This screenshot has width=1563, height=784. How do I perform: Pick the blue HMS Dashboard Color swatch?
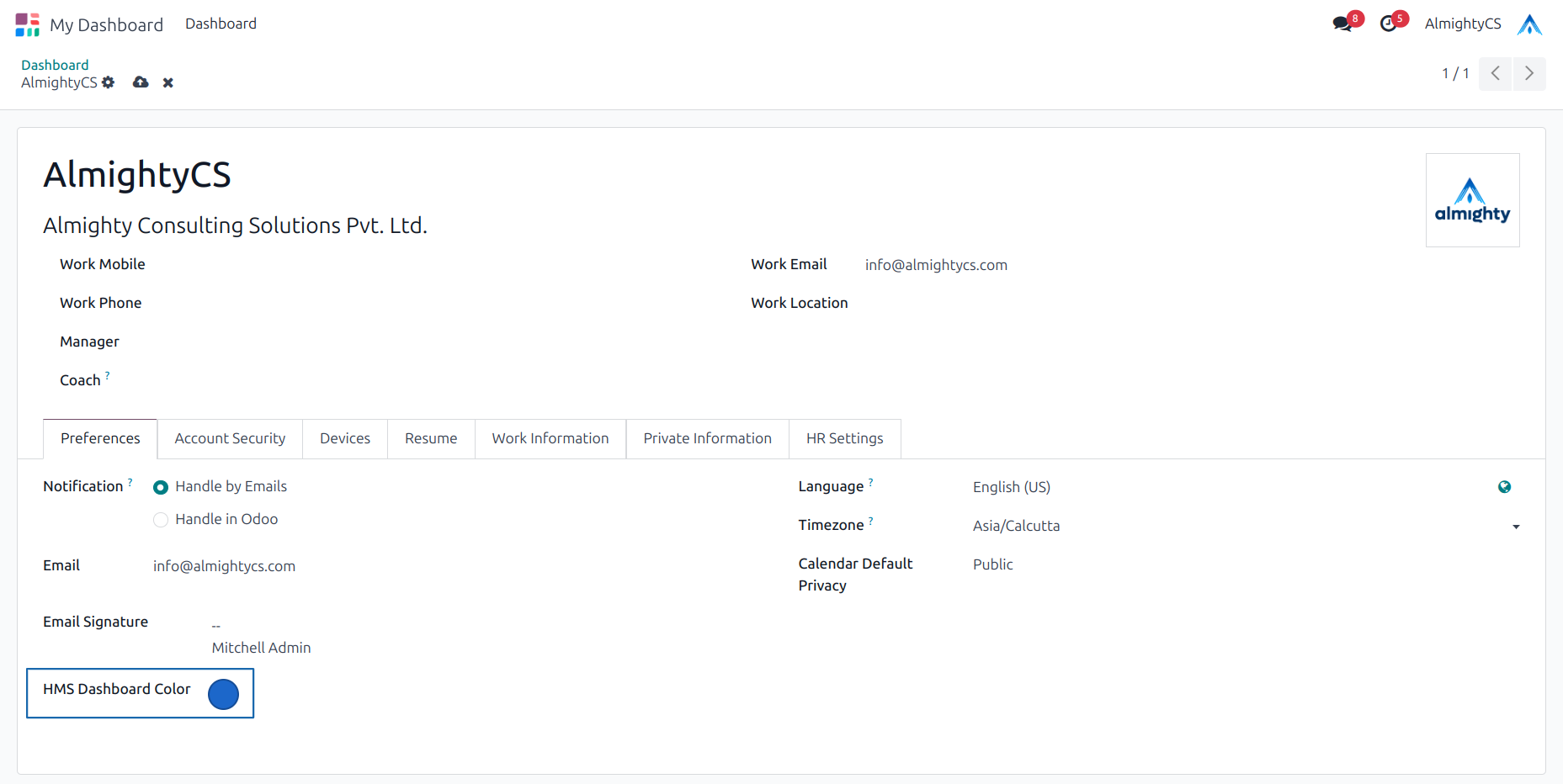click(x=223, y=694)
